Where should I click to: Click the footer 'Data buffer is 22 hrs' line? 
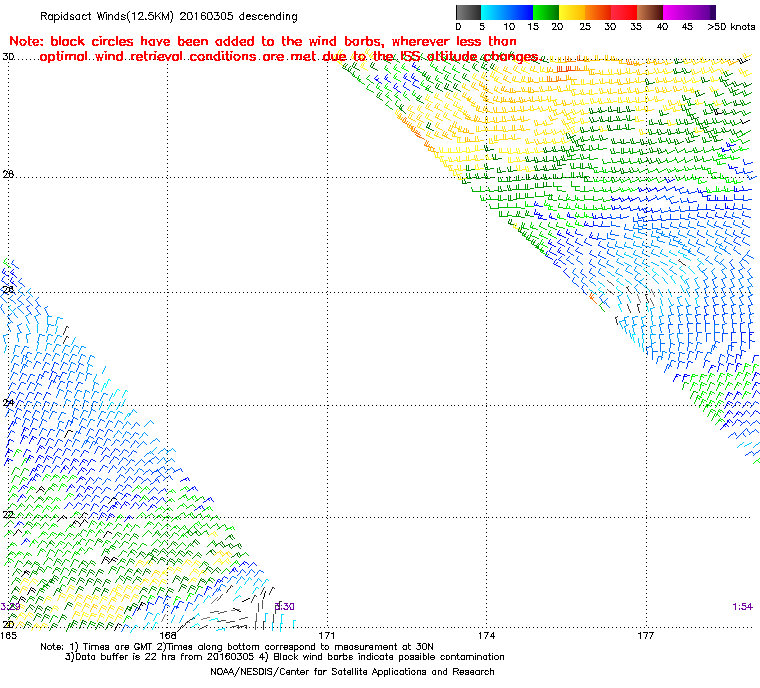[285, 657]
